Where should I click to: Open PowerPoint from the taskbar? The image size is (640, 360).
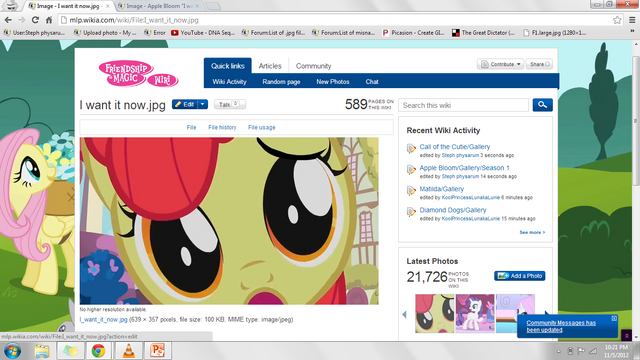pos(157,351)
